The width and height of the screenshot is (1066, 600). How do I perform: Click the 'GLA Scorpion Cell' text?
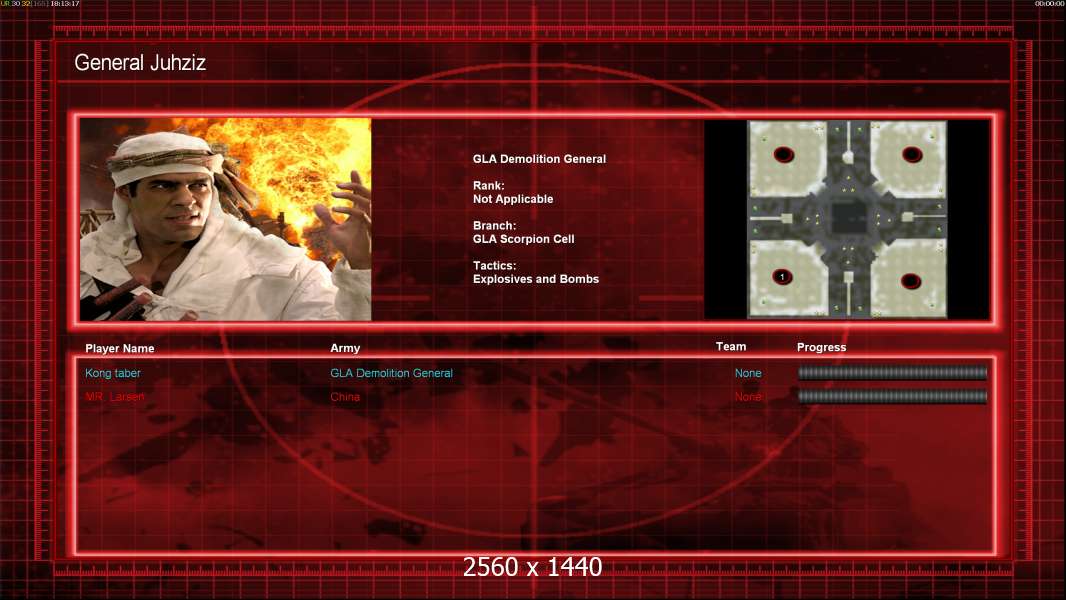point(523,239)
